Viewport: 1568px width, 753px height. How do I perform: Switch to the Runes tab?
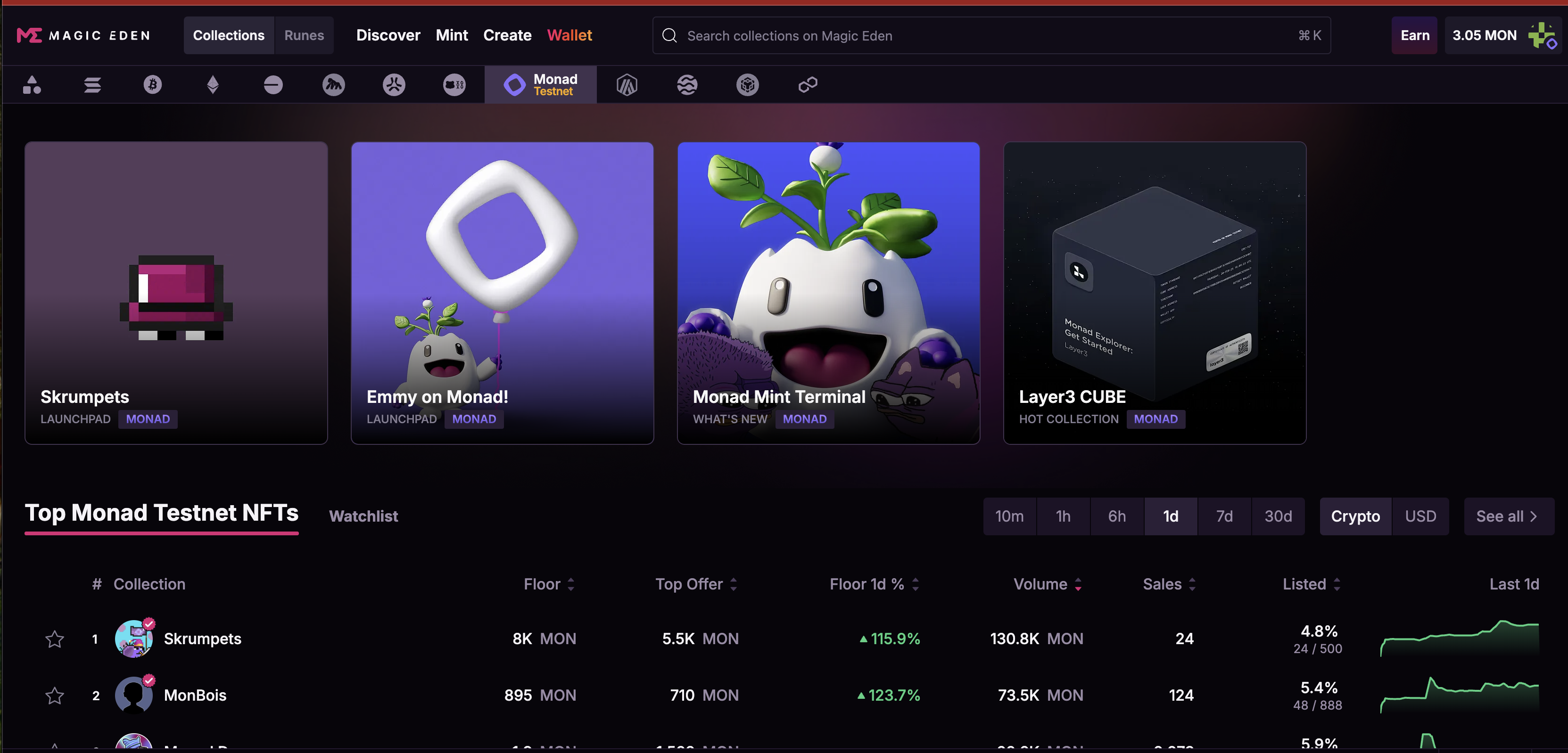tap(304, 35)
